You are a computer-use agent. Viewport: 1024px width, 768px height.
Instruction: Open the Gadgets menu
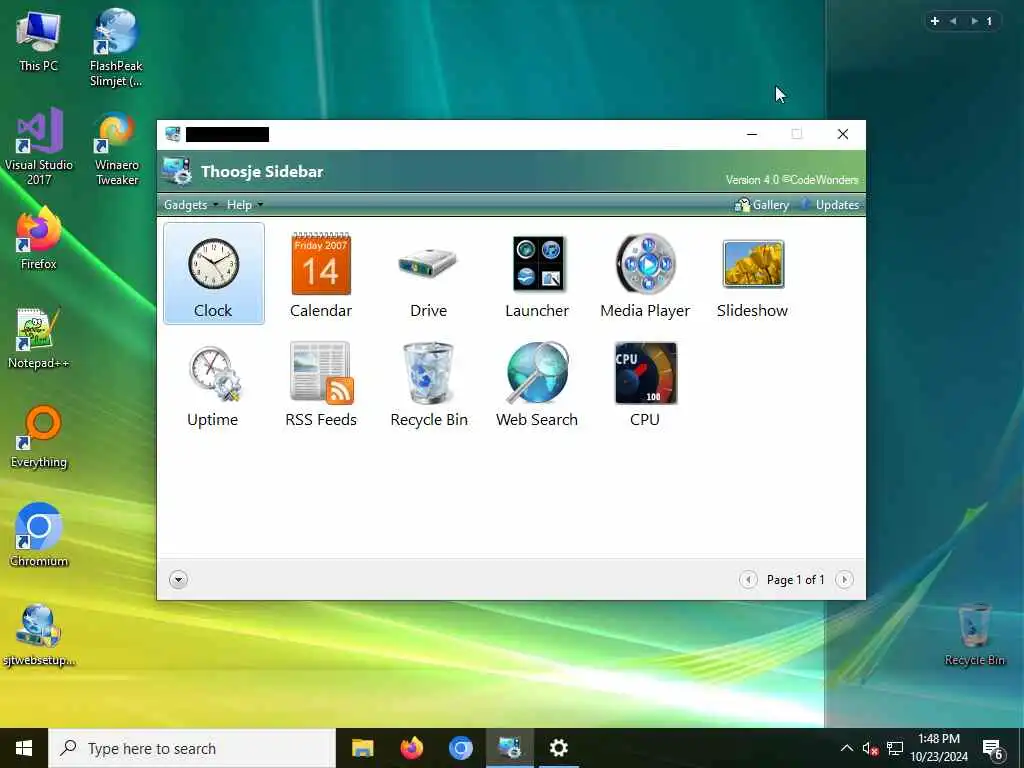point(191,205)
